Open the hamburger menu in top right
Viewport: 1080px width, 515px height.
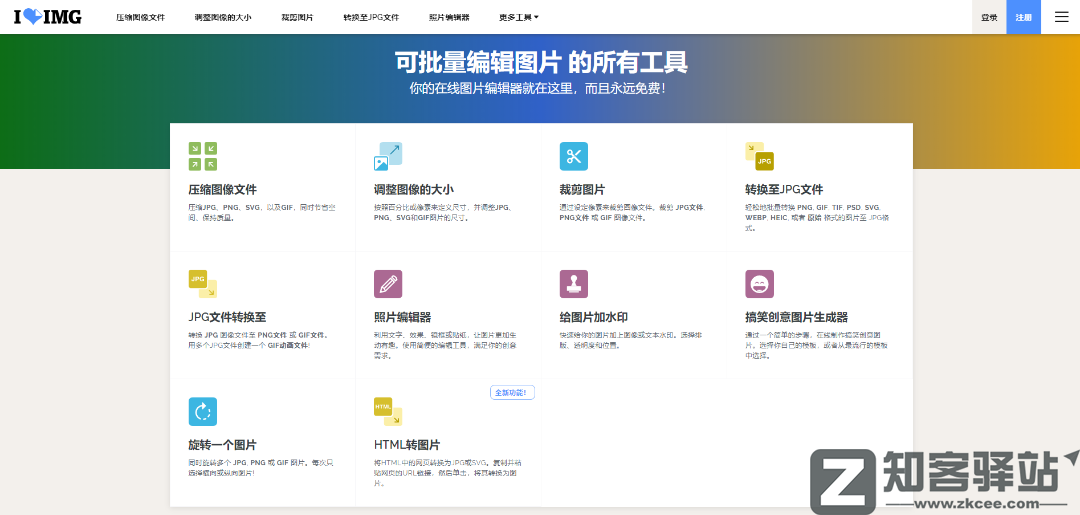click(x=1061, y=17)
